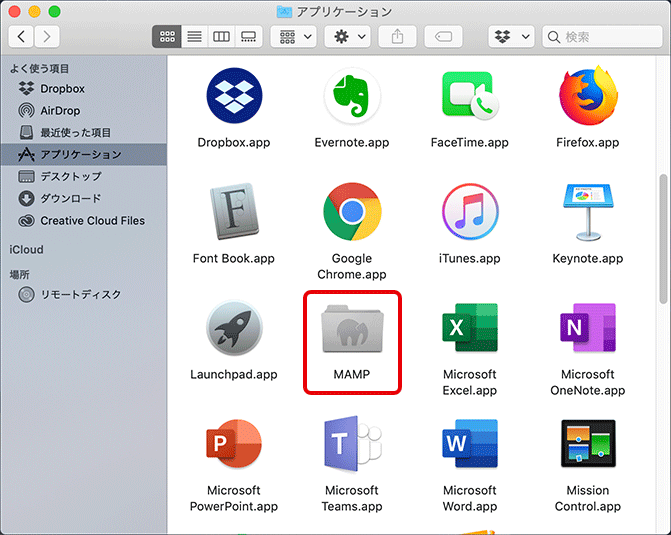
Task: Select the Keynote.app icon
Action: coord(588,211)
